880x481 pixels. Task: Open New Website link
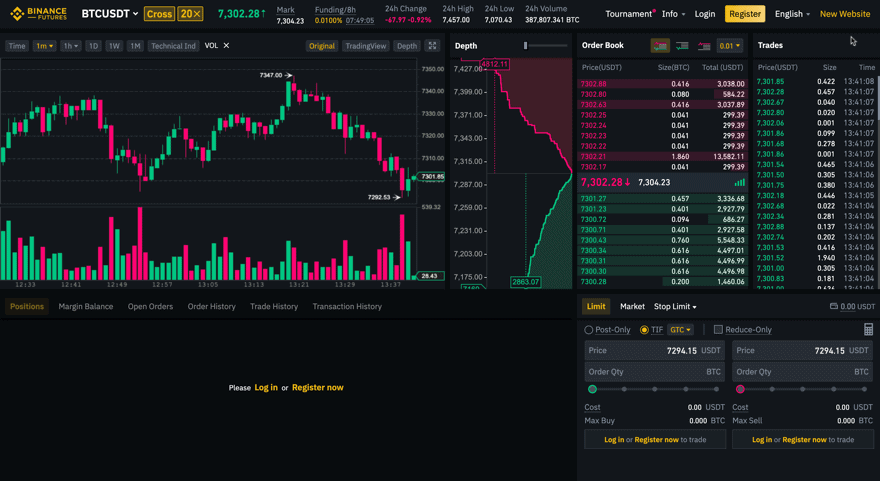845,14
